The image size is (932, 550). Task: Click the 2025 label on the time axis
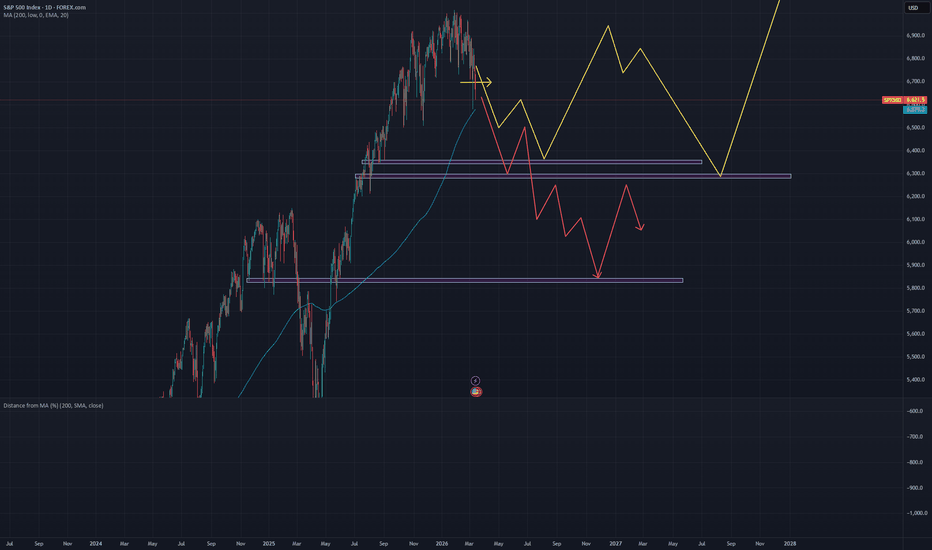point(269,544)
